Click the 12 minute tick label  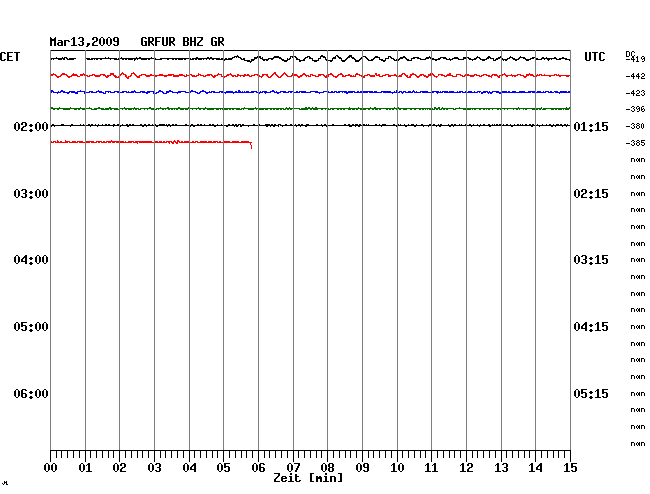pyautogui.click(x=466, y=468)
